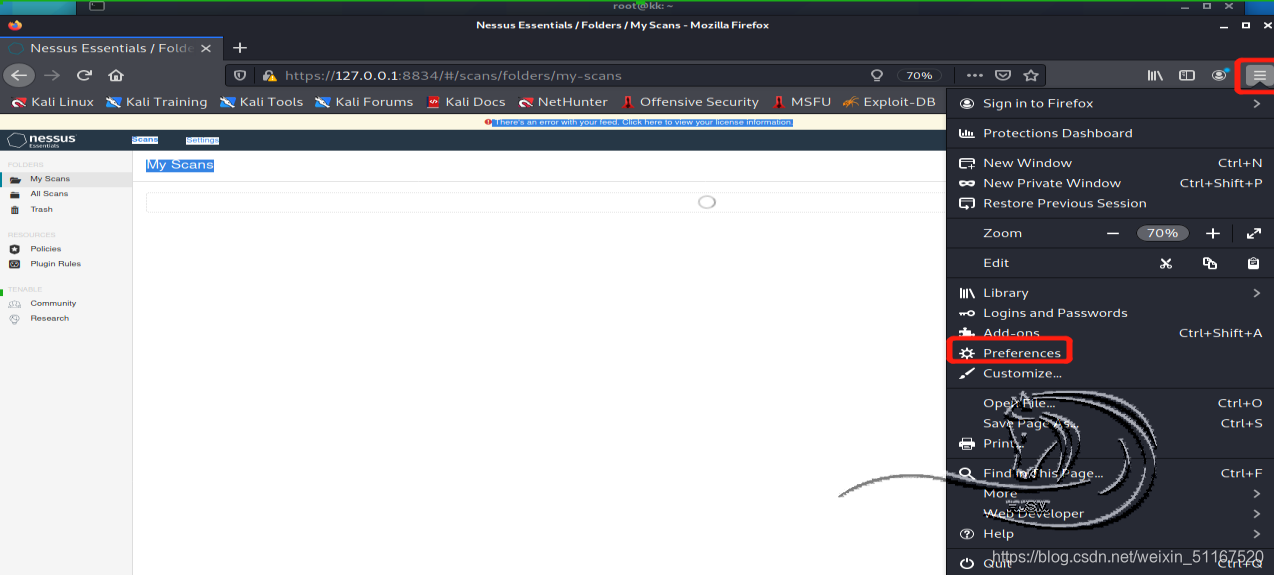Viewport: 1274px width, 576px height.
Task: Select My Scans folder
Action: pos(66,179)
